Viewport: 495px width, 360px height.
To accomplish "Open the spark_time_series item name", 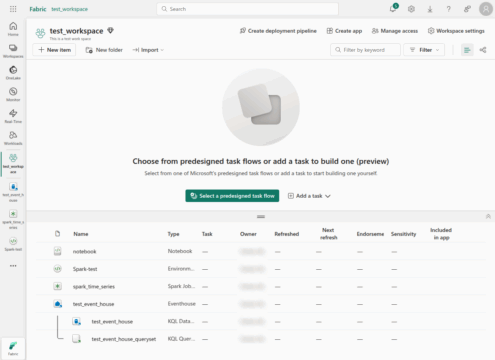I will pyautogui.click(x=94, y=287).
